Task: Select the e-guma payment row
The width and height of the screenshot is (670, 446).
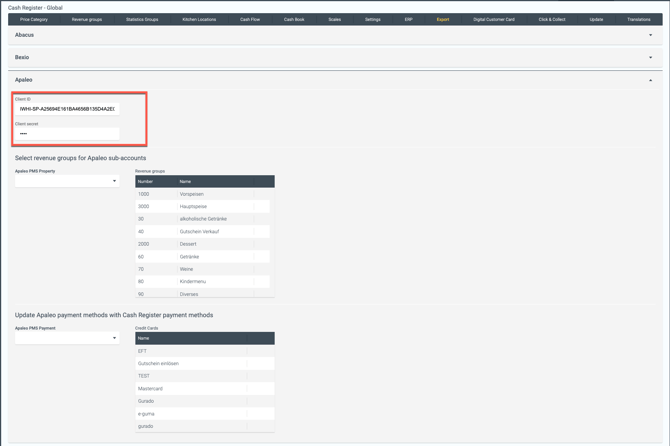Action: 205,414
